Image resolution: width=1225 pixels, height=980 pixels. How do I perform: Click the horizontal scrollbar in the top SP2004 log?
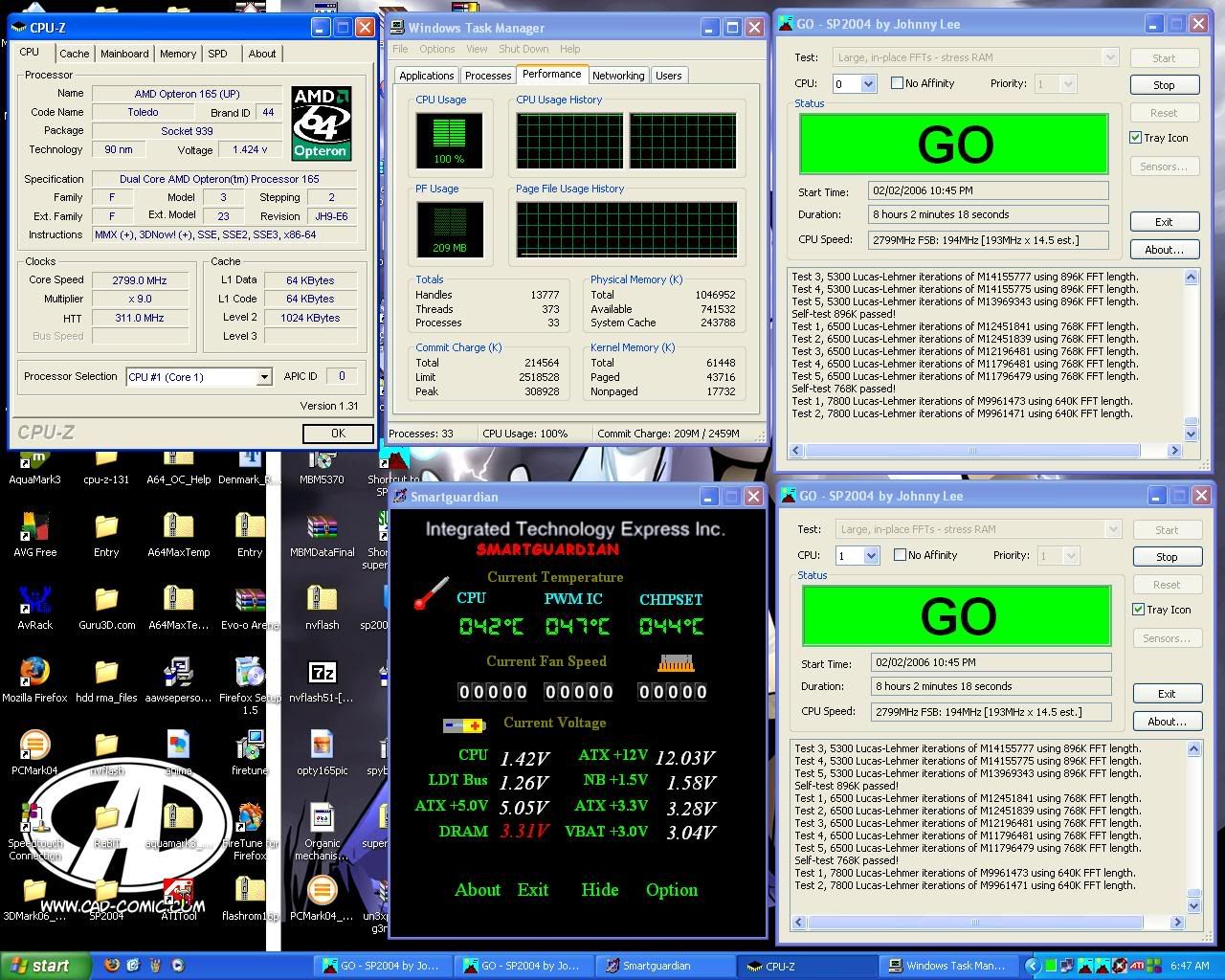pos(972,450)
